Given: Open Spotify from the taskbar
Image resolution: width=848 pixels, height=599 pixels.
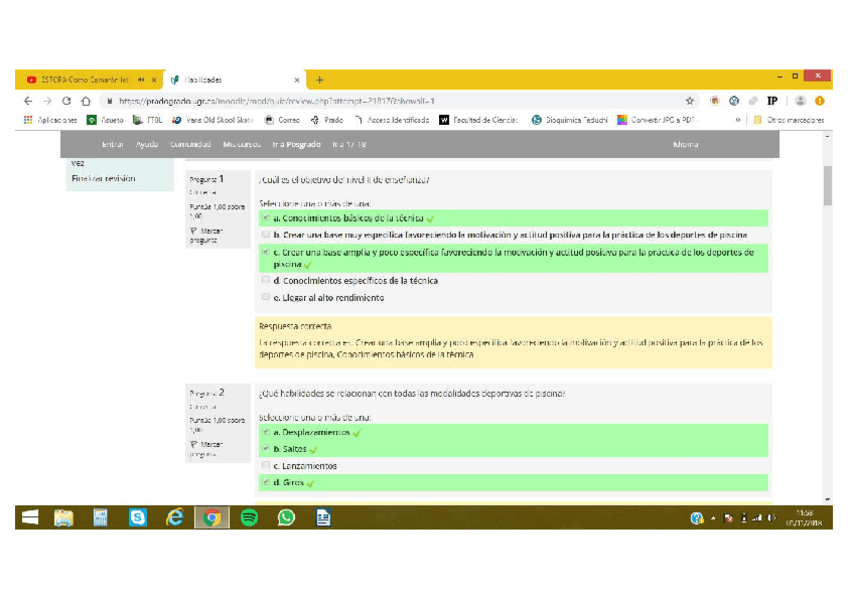Looking at the screenshot, I should click(x=249, y=517).
